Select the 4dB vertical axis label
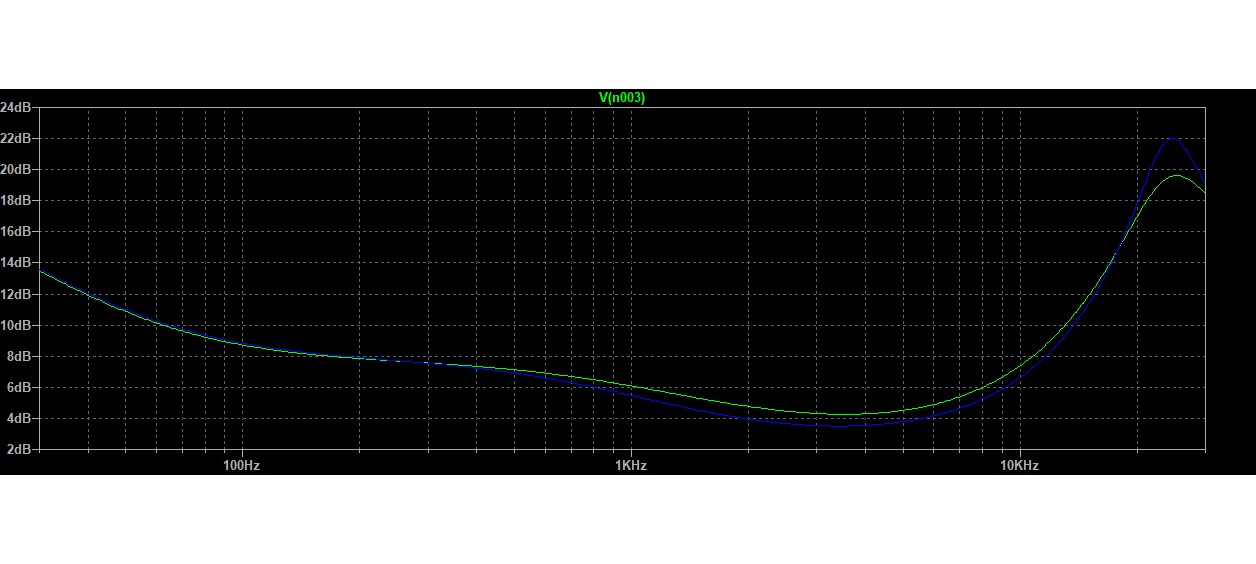 (x=20, y=418)
